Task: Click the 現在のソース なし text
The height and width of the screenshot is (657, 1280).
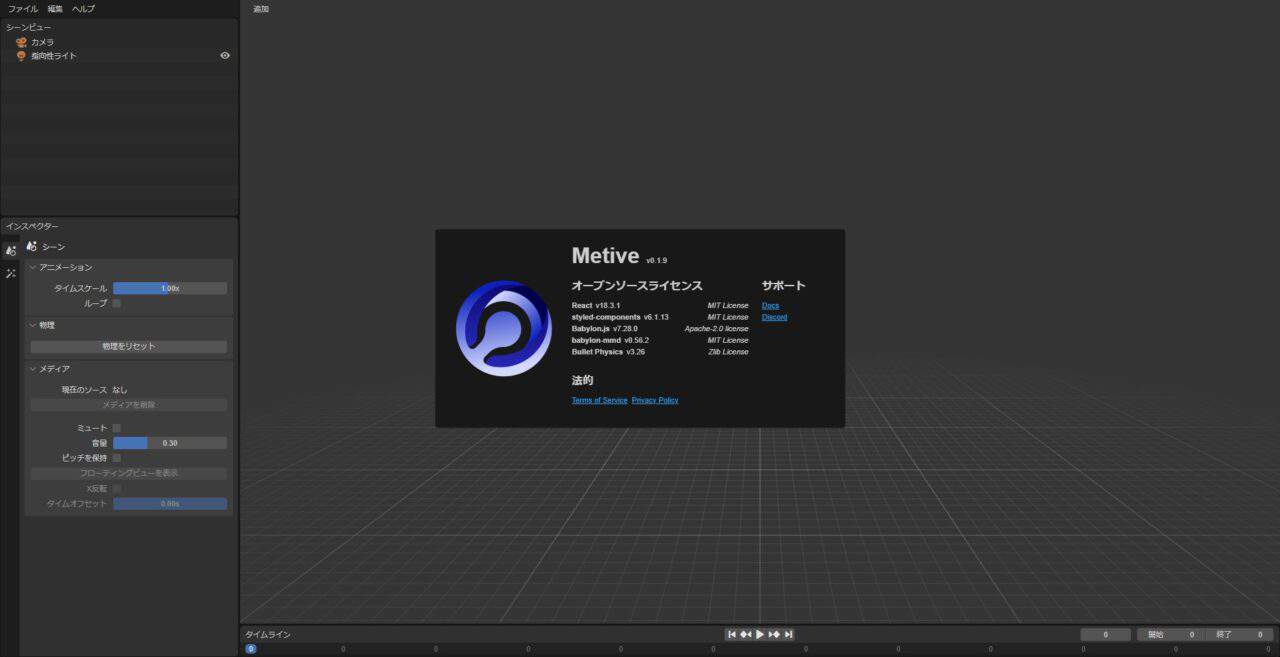Action: pos(95,390)
